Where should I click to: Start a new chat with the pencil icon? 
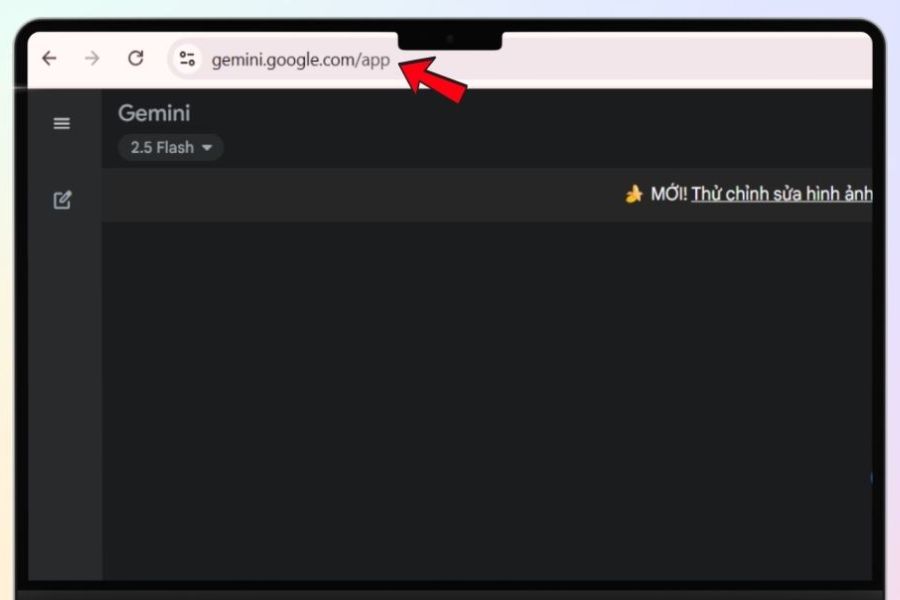(63, 200)
